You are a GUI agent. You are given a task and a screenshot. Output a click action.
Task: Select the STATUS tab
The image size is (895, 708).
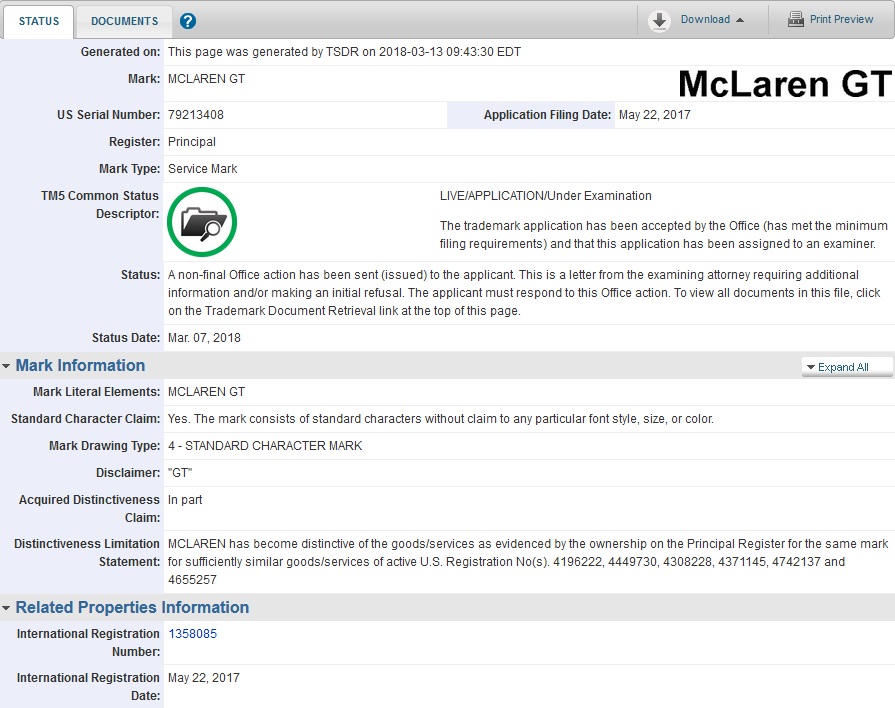click(x=38, y=20)
